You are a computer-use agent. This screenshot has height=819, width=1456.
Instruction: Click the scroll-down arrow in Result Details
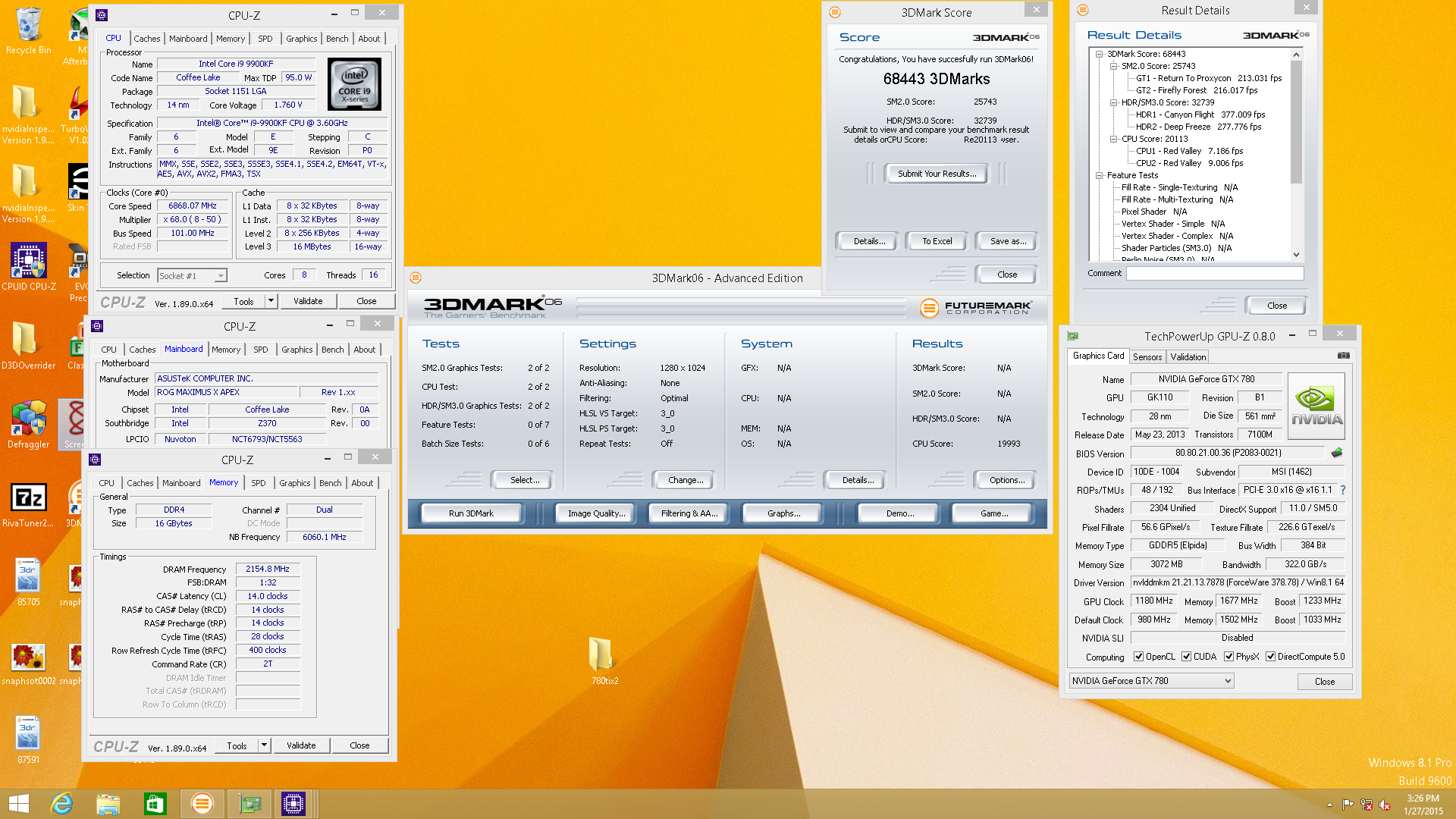1296,255
